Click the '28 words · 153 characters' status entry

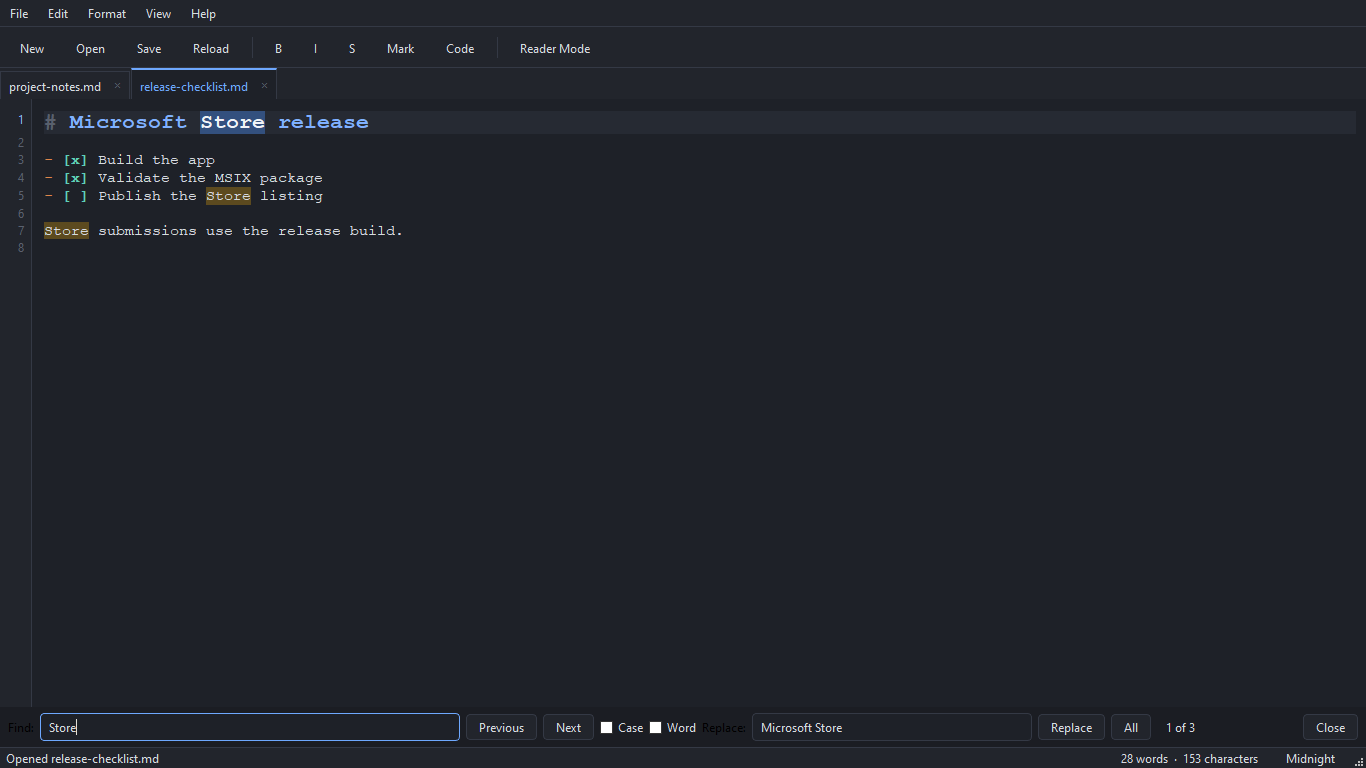coord(1189,759)
